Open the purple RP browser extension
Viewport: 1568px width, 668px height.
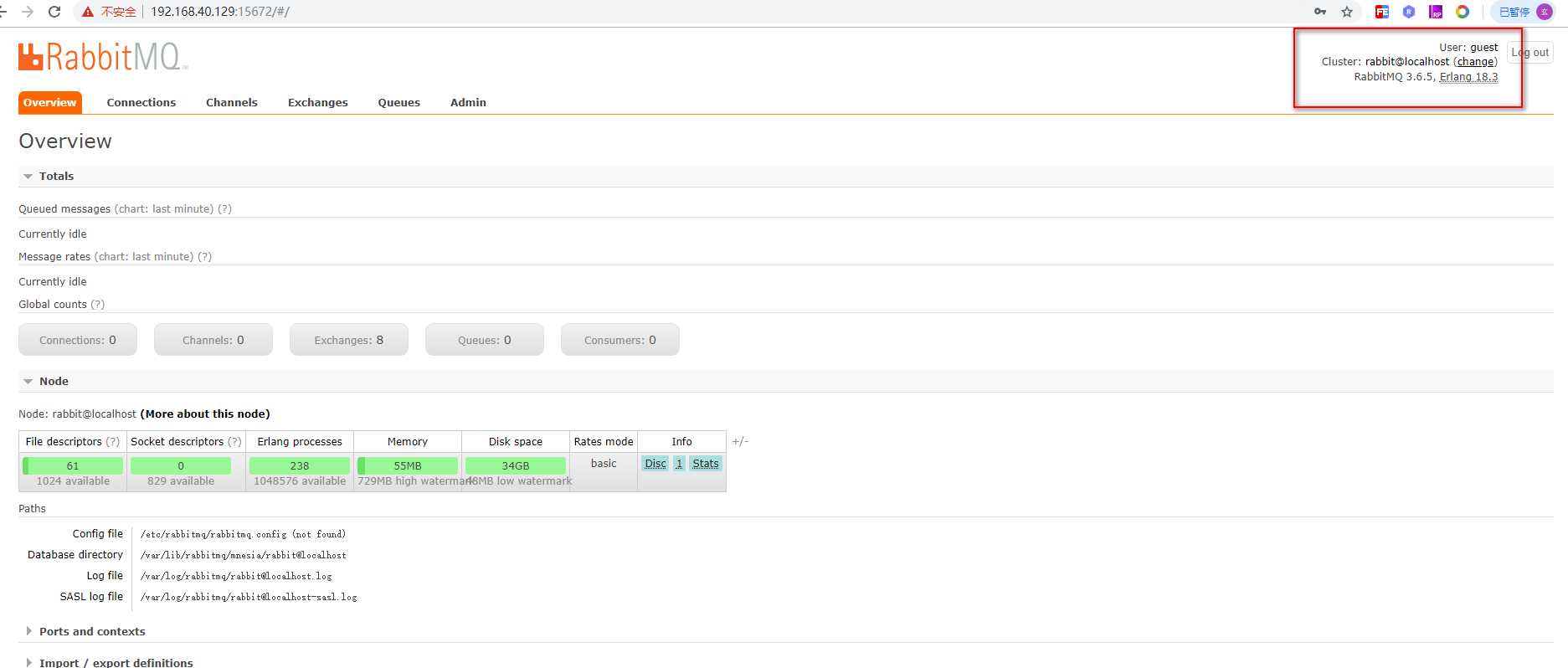1436,12
